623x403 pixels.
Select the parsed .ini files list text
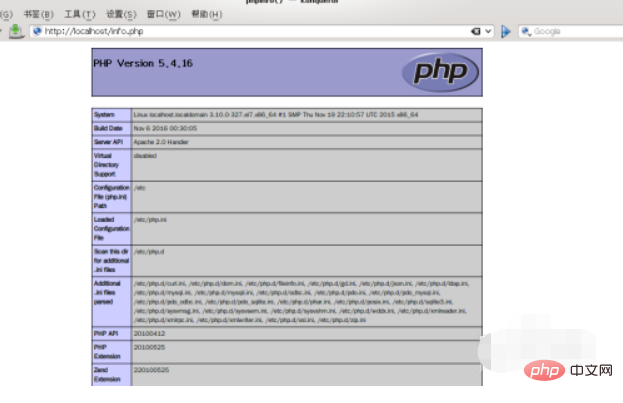[302, 302]
